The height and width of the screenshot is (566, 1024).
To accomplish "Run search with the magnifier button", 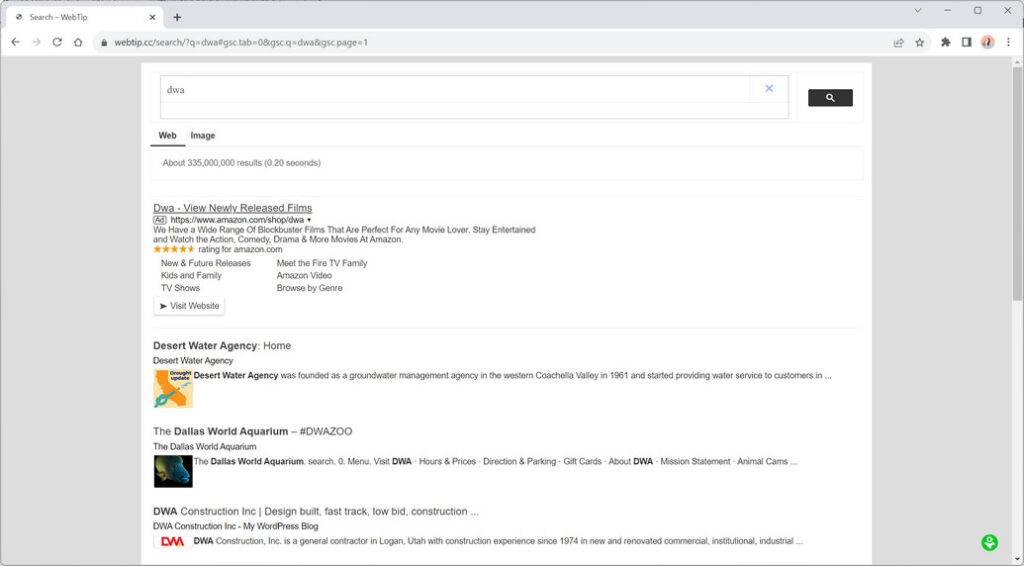I will 830,98.
